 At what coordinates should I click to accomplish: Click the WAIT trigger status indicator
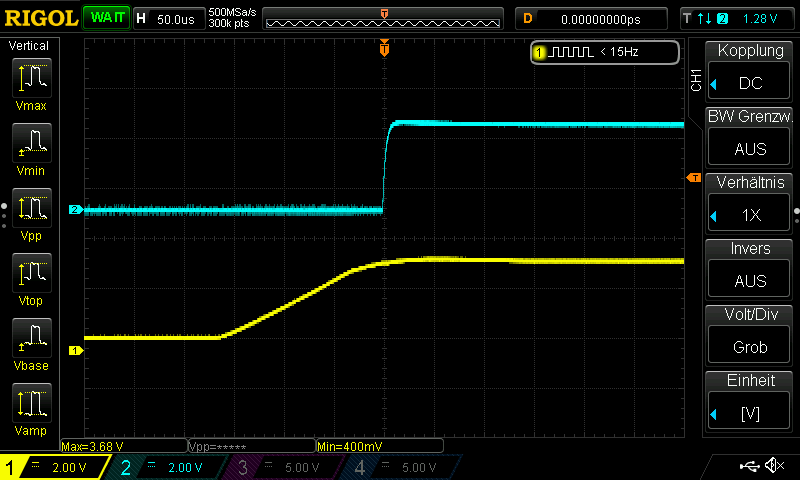pos(107,18)
